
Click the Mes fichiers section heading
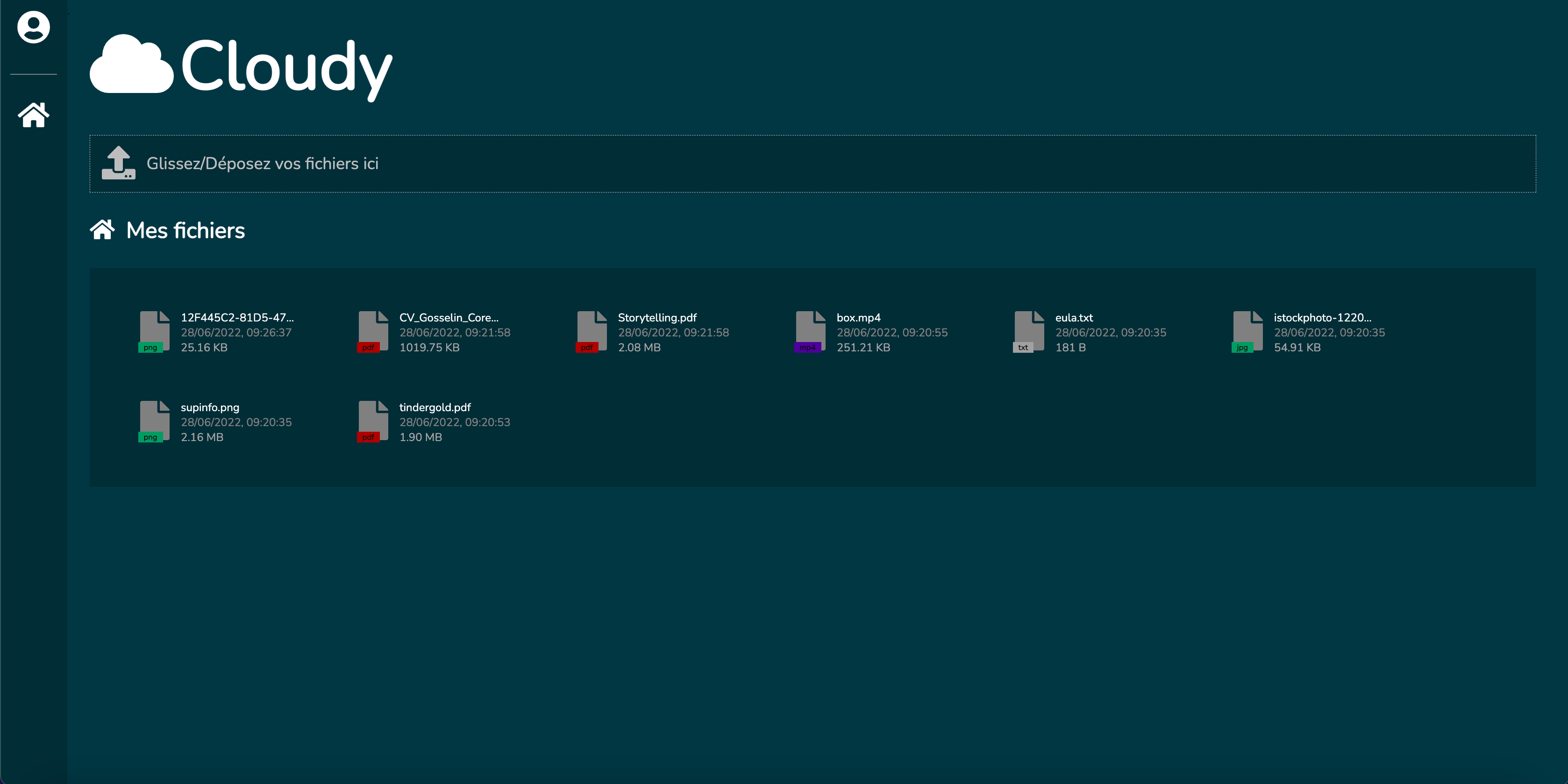coord(185,229)
